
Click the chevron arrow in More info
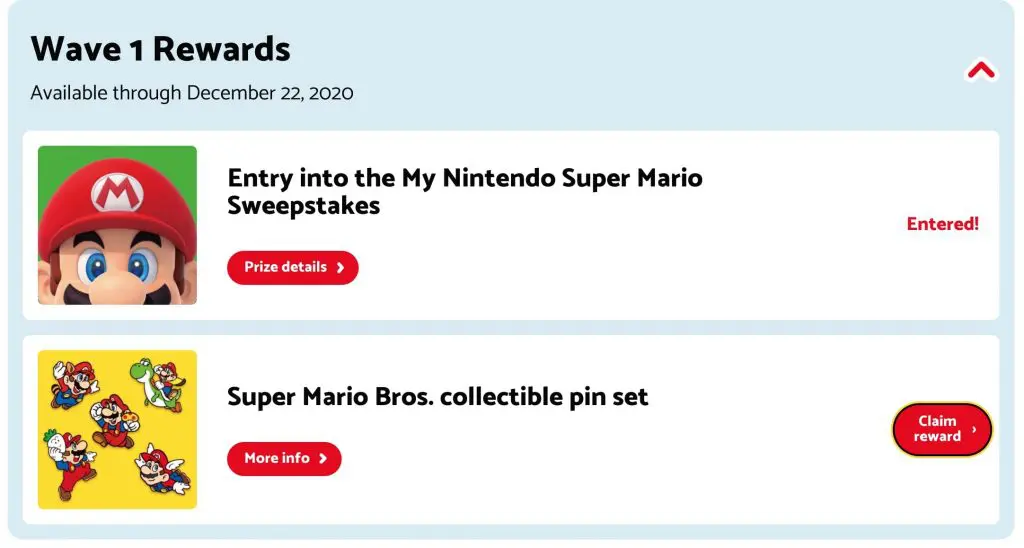(x=323, y=459)
